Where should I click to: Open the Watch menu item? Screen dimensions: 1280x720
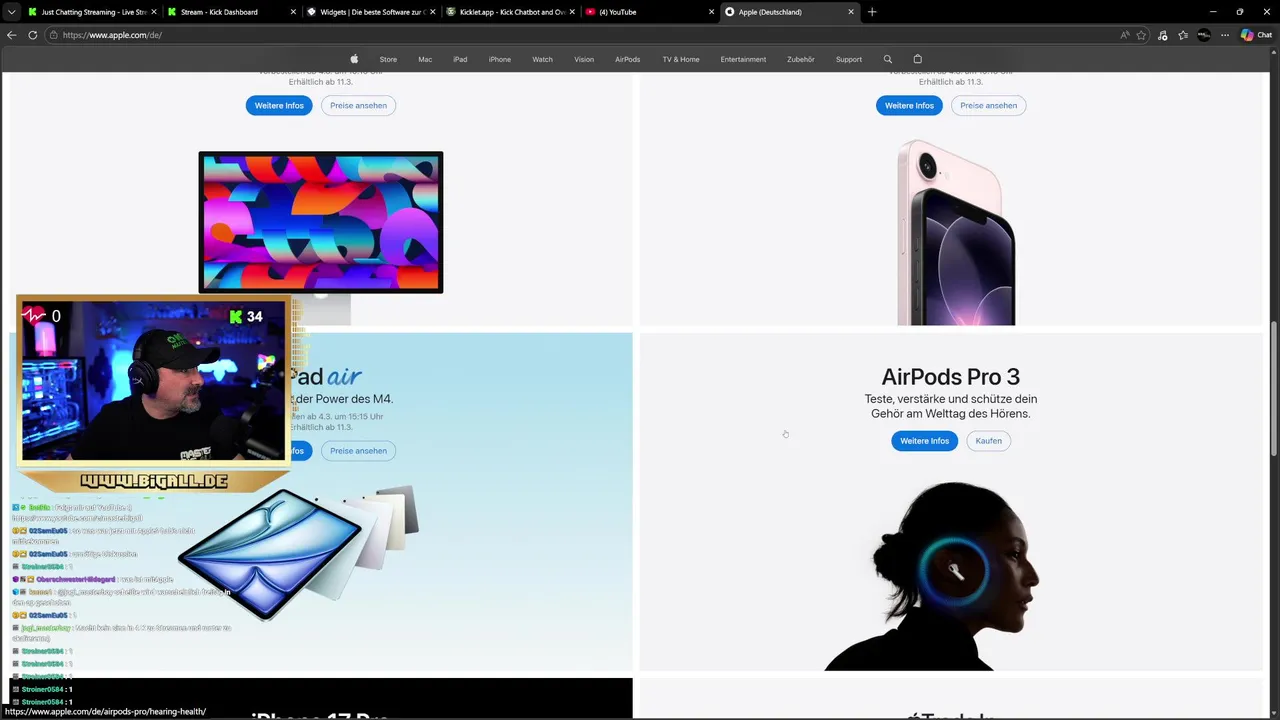click(542, 59)
